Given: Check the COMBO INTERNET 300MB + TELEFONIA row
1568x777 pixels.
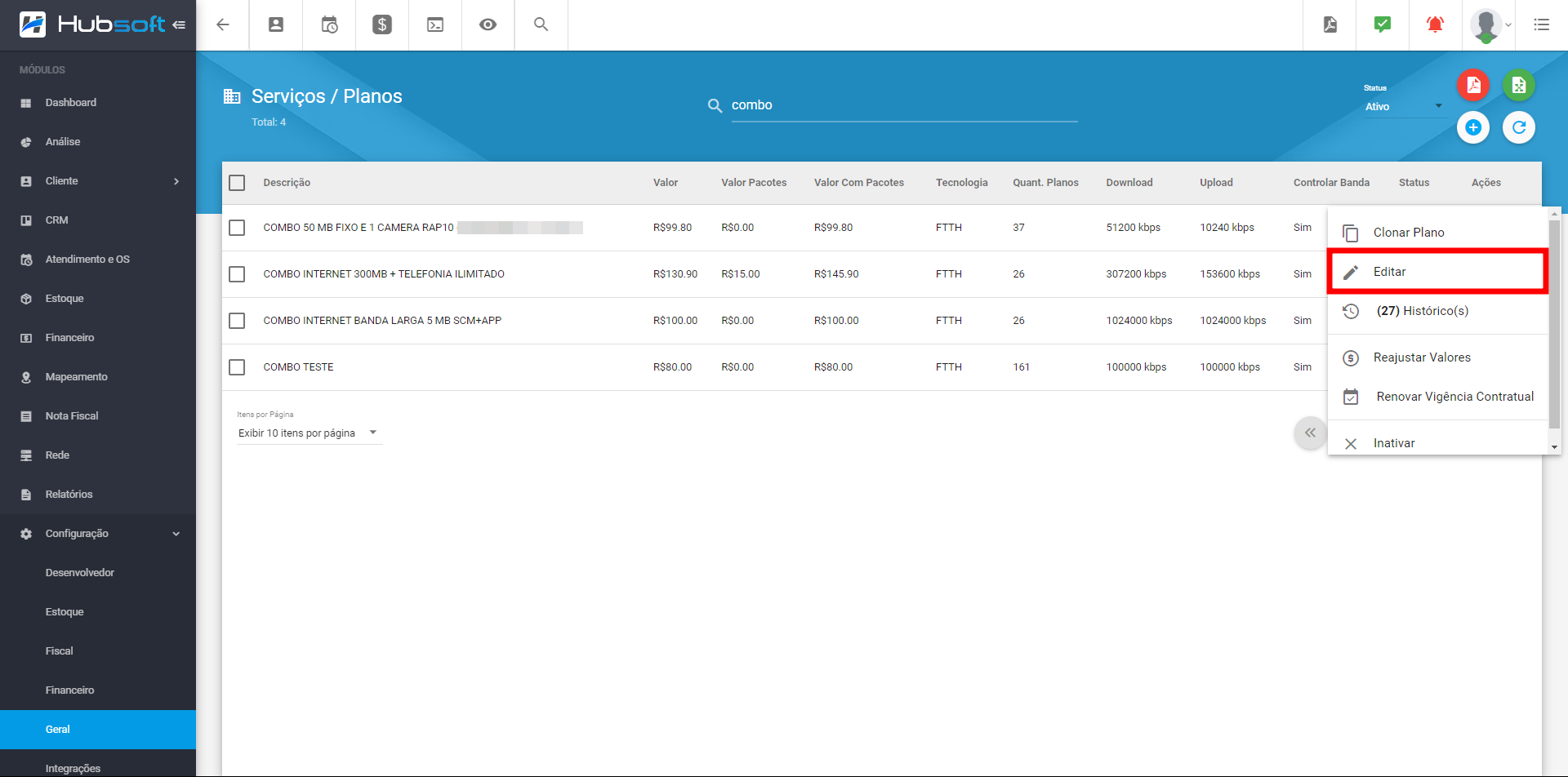Looking at the screenshot, I should [237, 274].
